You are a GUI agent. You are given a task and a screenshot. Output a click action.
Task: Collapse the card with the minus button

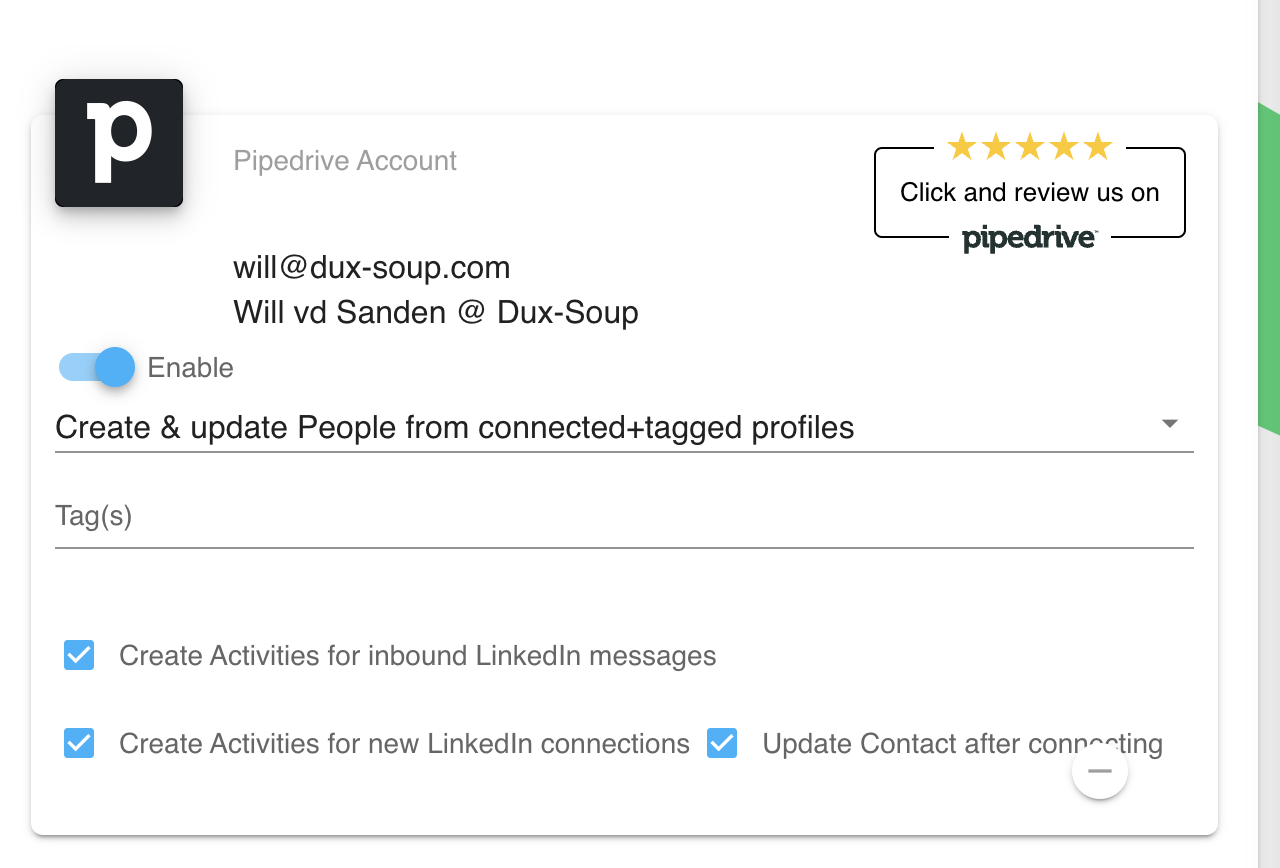click(1099, 771)
